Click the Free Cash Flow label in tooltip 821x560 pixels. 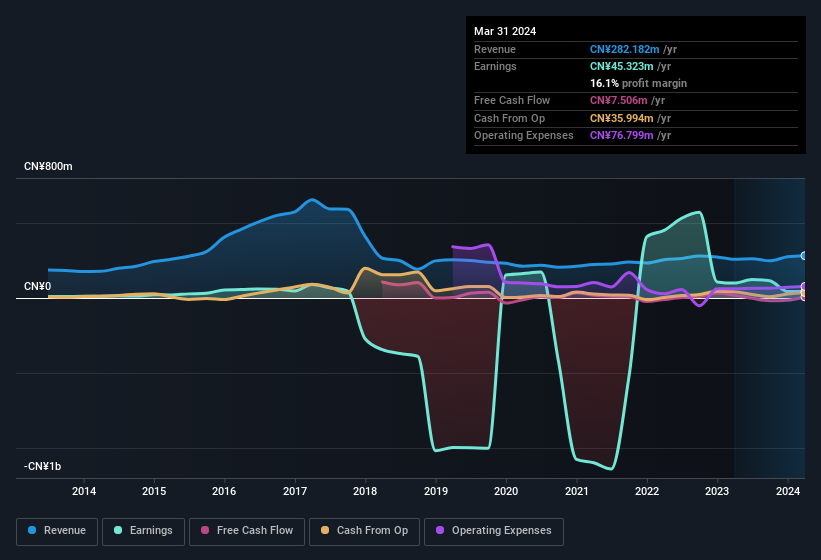(512, 100)
